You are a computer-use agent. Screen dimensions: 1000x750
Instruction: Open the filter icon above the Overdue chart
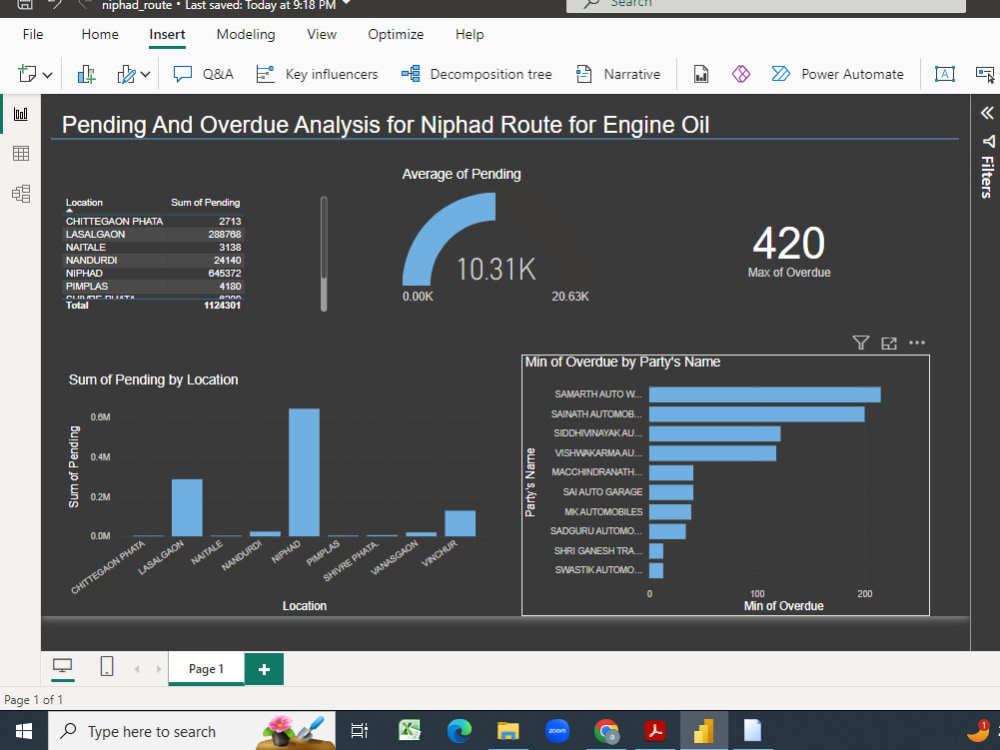point(860,342)
